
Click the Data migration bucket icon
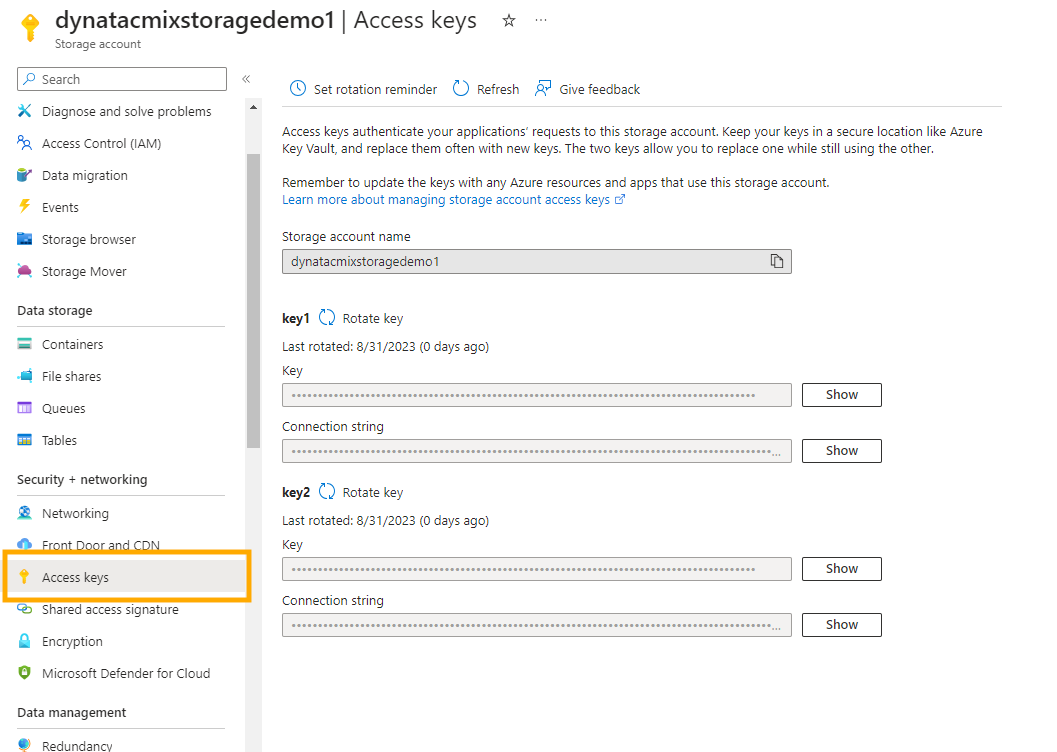[x=24, y=175]
